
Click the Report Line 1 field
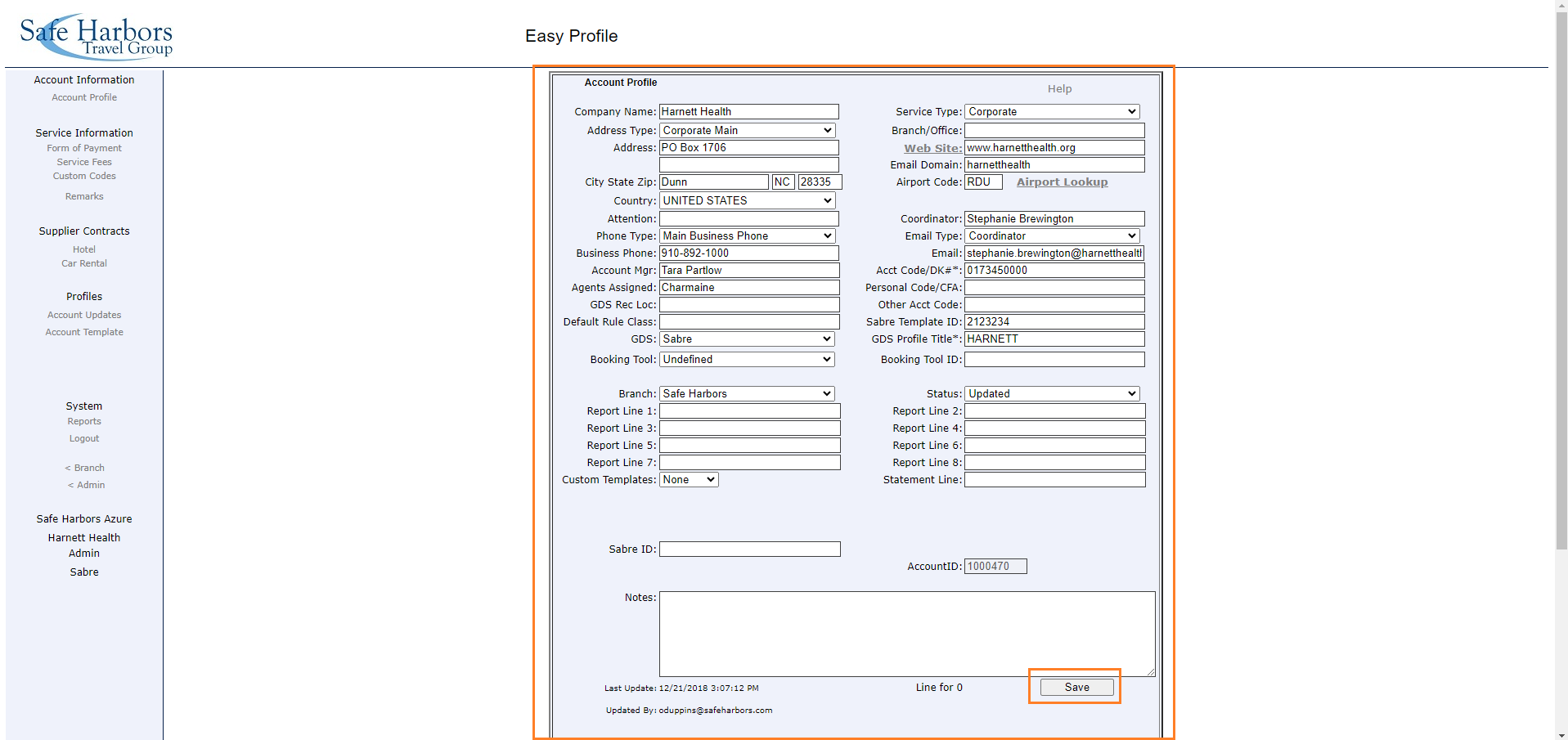(750, 411)
